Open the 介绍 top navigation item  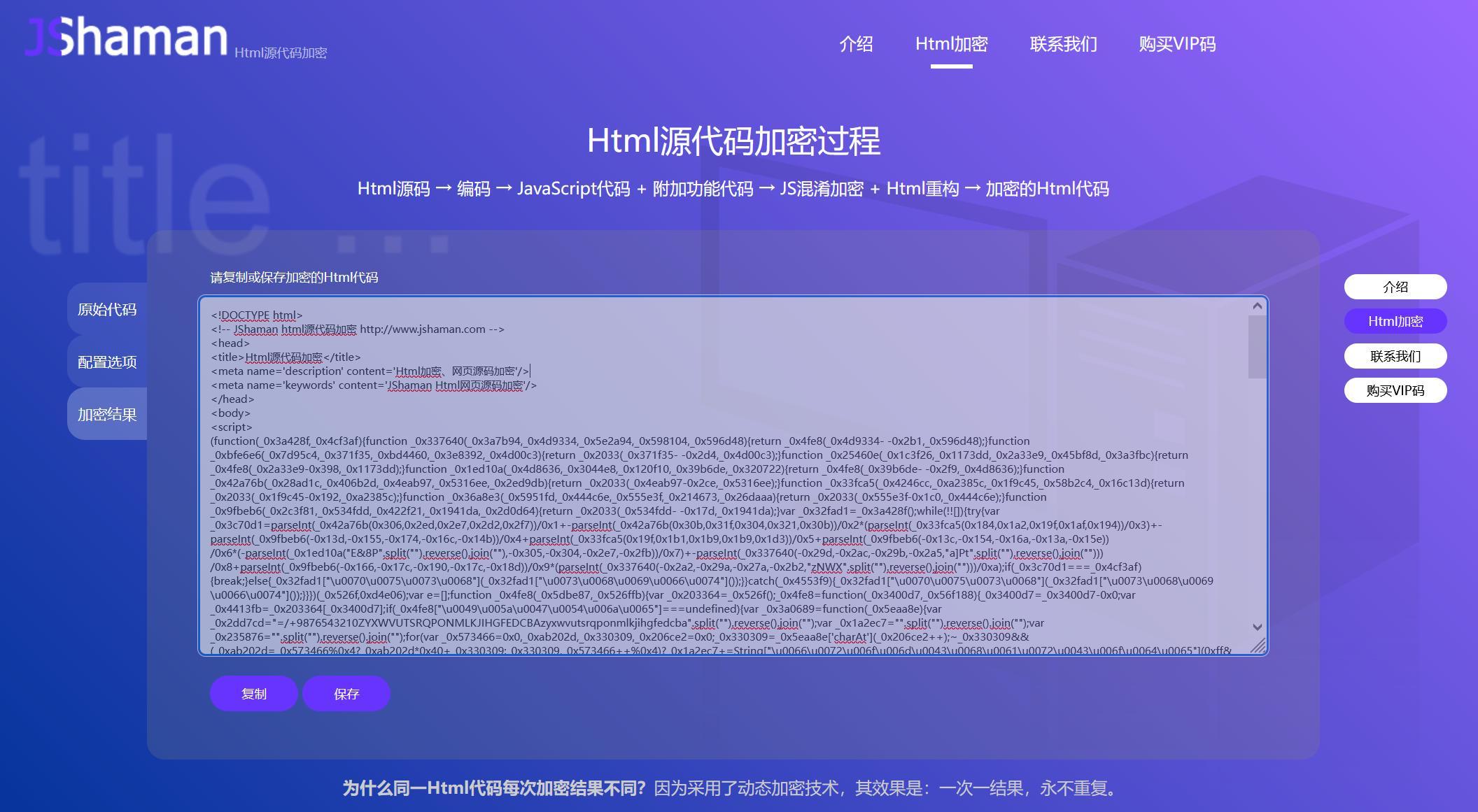pyautogui.click(x=856, y=44)
